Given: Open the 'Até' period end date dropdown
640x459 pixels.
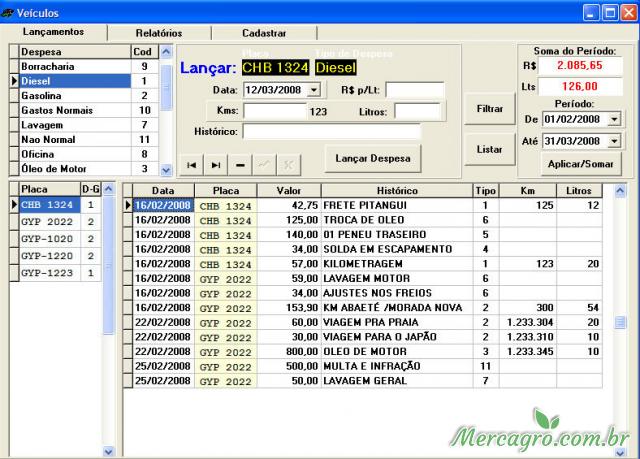Looking at the screenshot, I should [613, 142].
